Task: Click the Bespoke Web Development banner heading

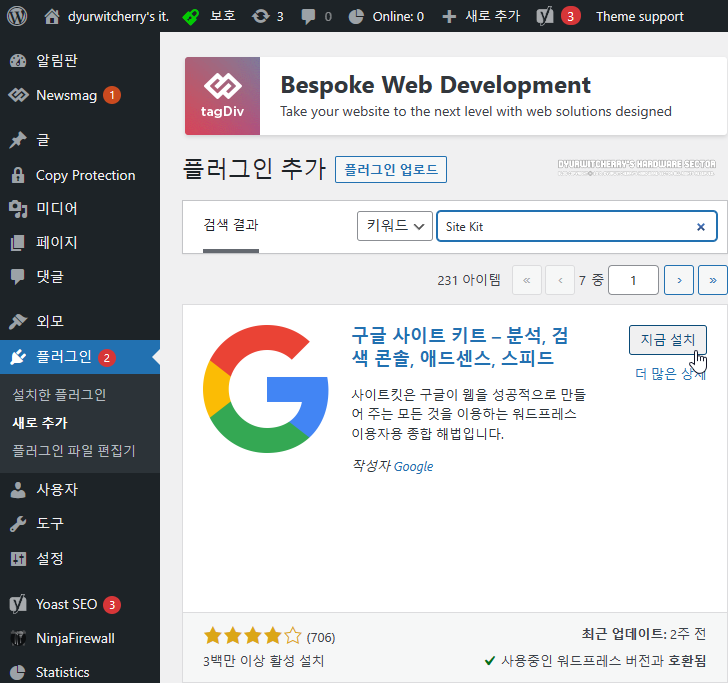Action: (x=436, y=85)
